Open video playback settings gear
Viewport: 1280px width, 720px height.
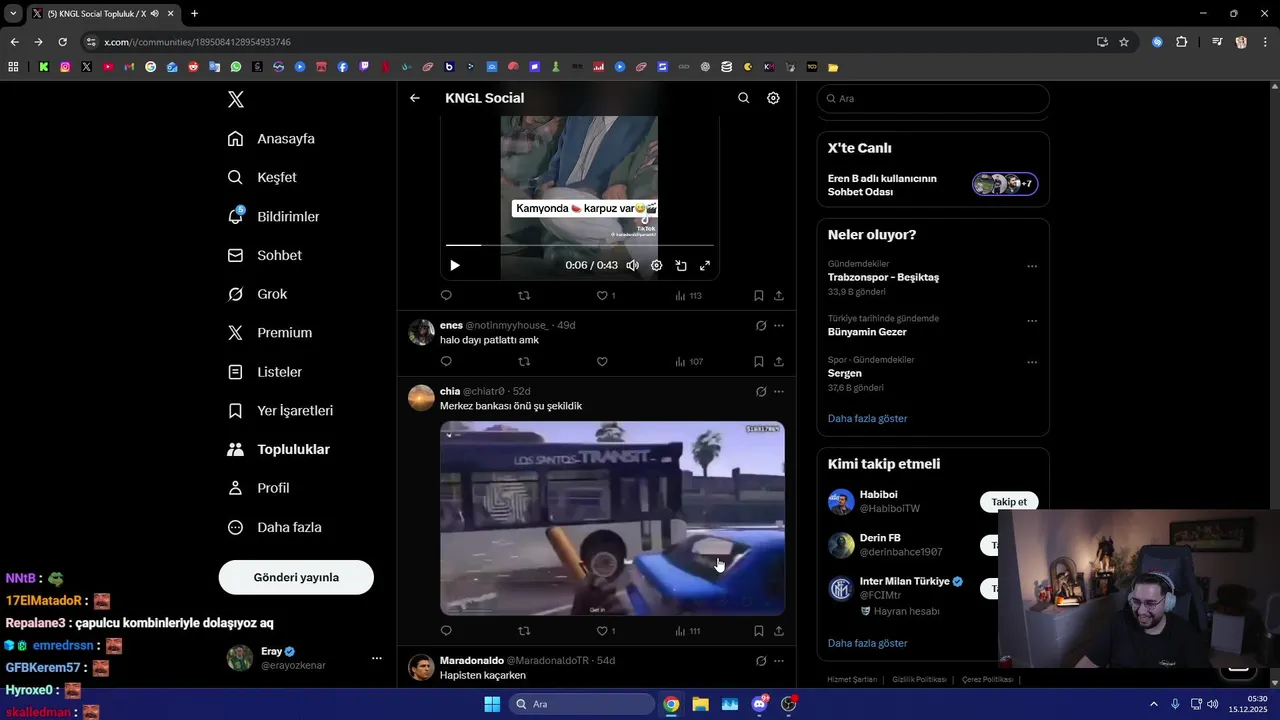point(656,265)
